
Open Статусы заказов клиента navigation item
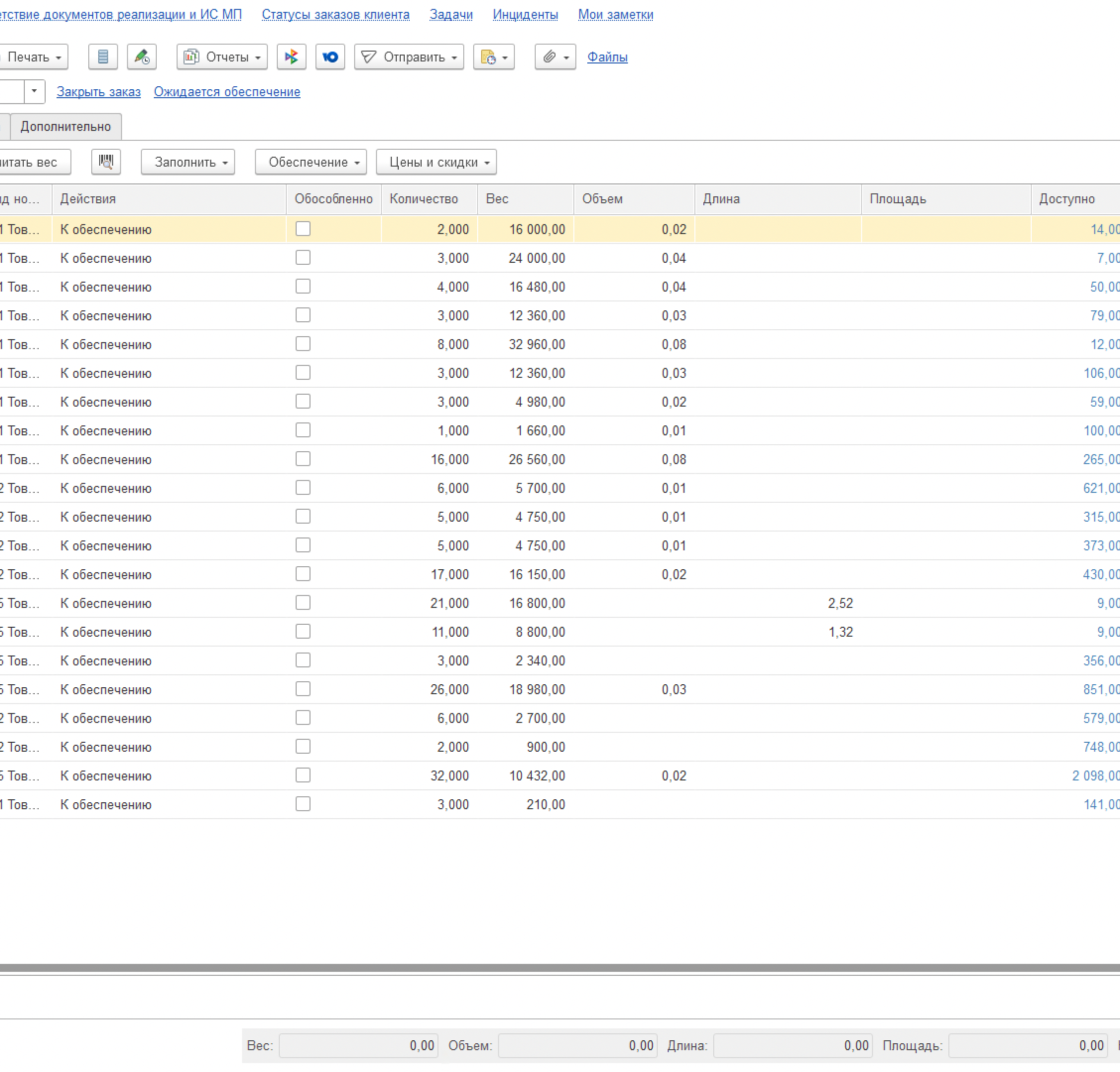click(x=335, y=14)
